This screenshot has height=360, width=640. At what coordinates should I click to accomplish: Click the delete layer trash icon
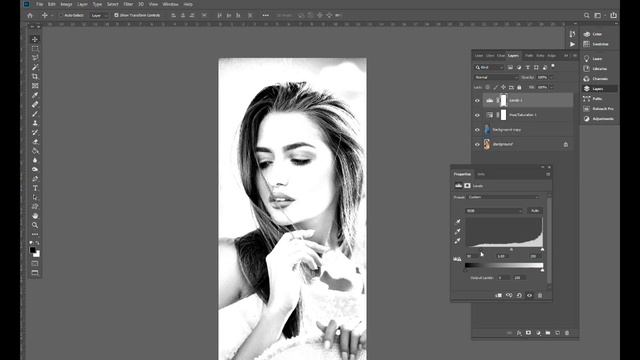click(x=567, y=333)
